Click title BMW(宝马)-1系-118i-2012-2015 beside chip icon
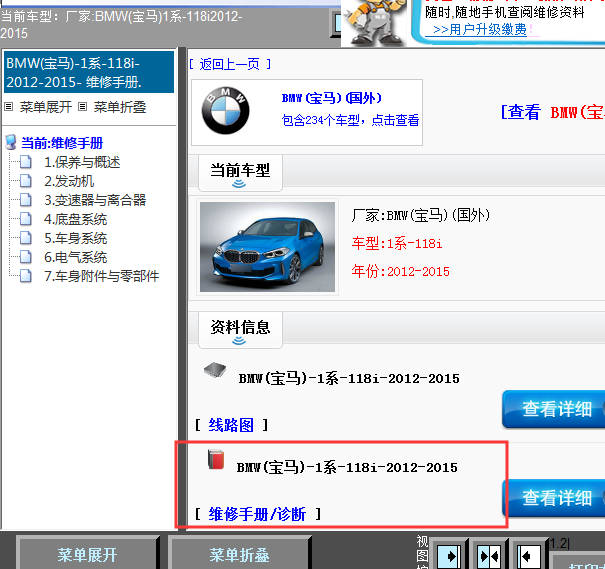Viewport: 605px width, 569px height. click(x=349, y=378)
